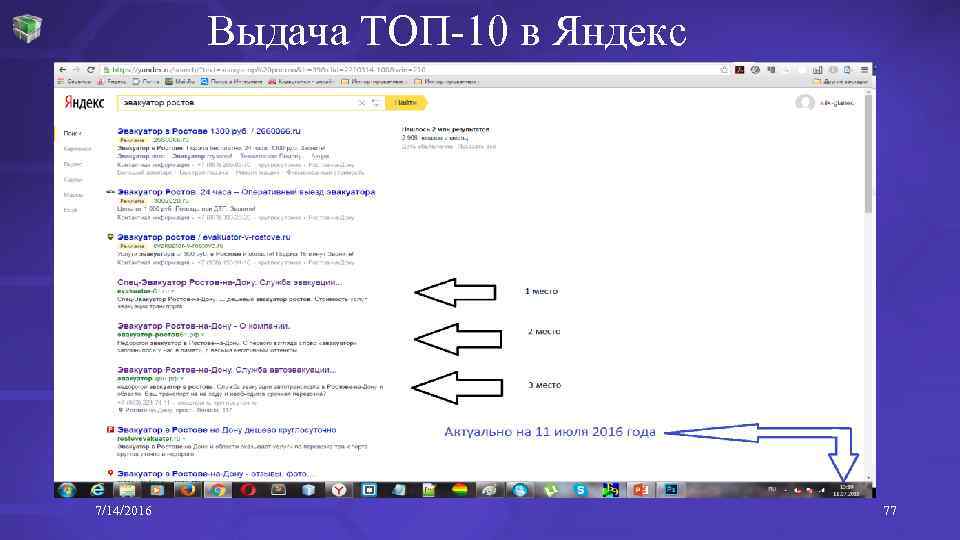Select the Поиск tab in left sidebar
Image resolution: width=960 pixels, height=540 pixels.
coord(72,133)
